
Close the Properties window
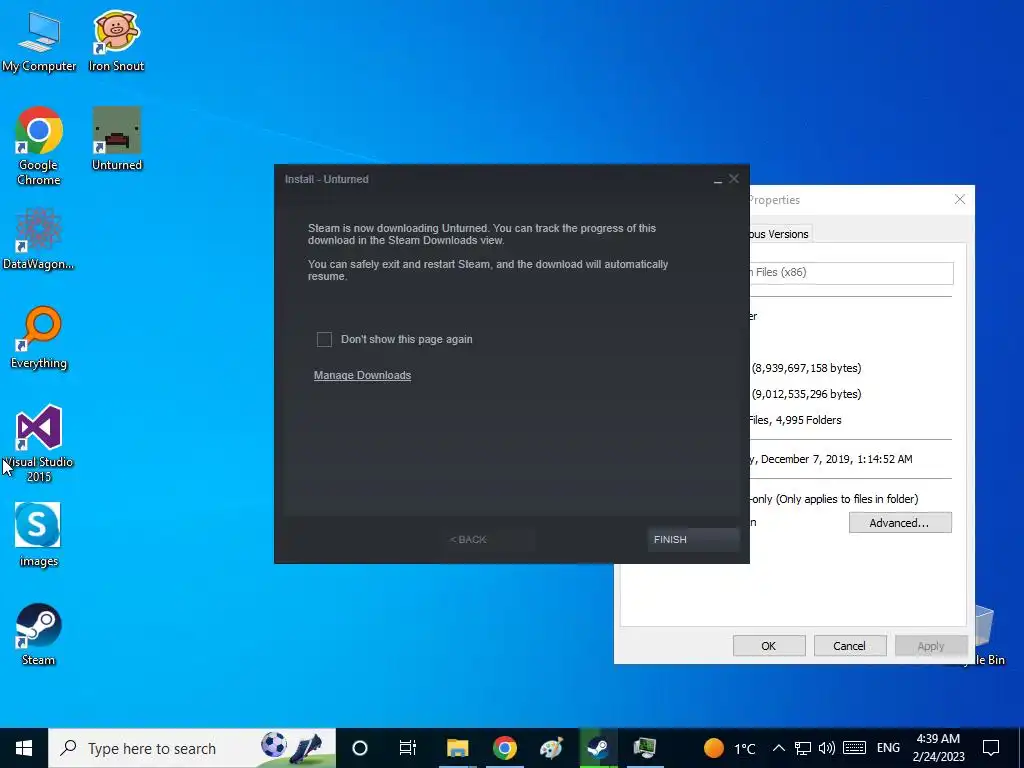click(959, 199)
